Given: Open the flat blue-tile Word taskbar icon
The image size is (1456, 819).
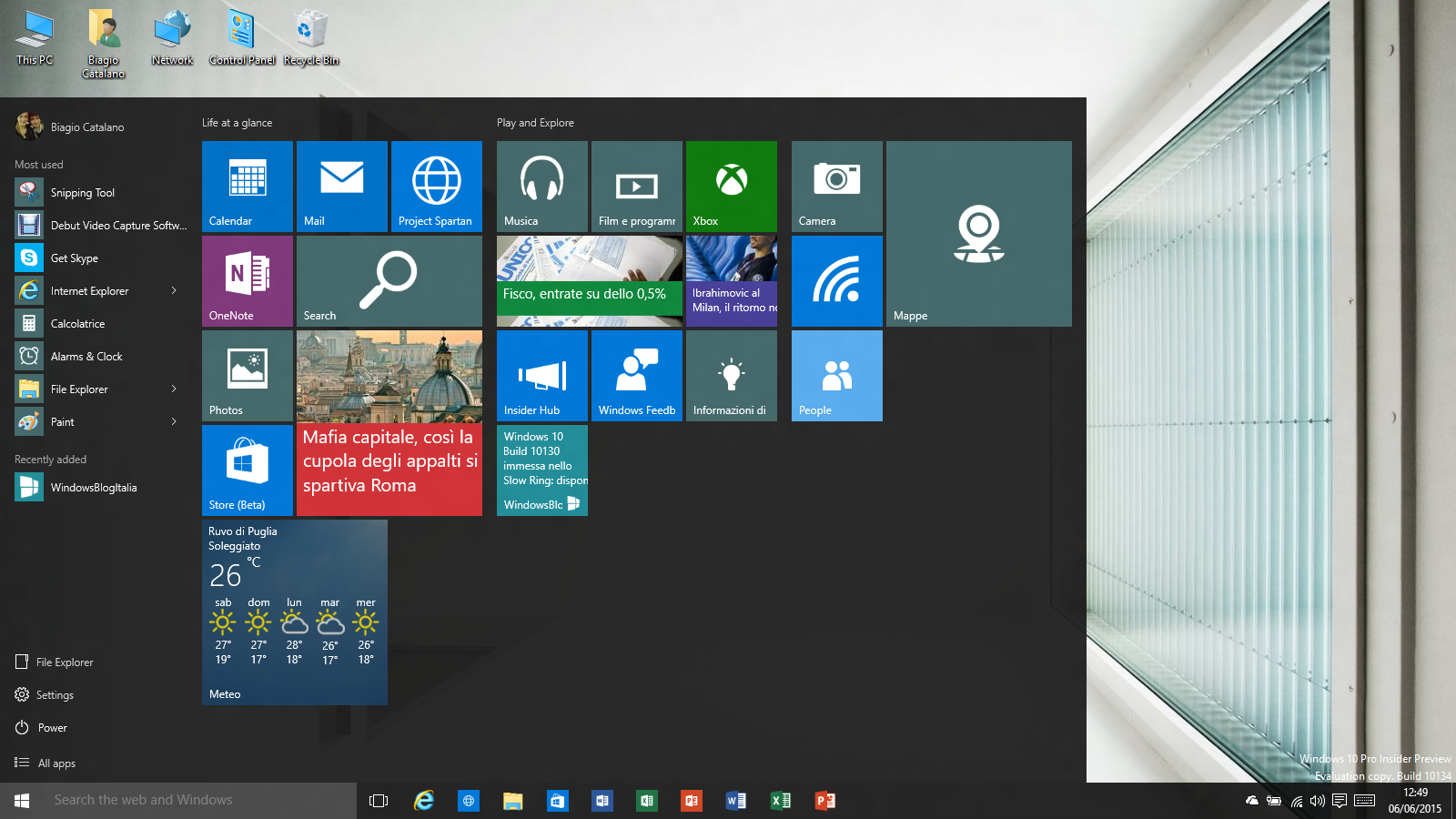Looking at the screenshot, I should click(602, 801).
